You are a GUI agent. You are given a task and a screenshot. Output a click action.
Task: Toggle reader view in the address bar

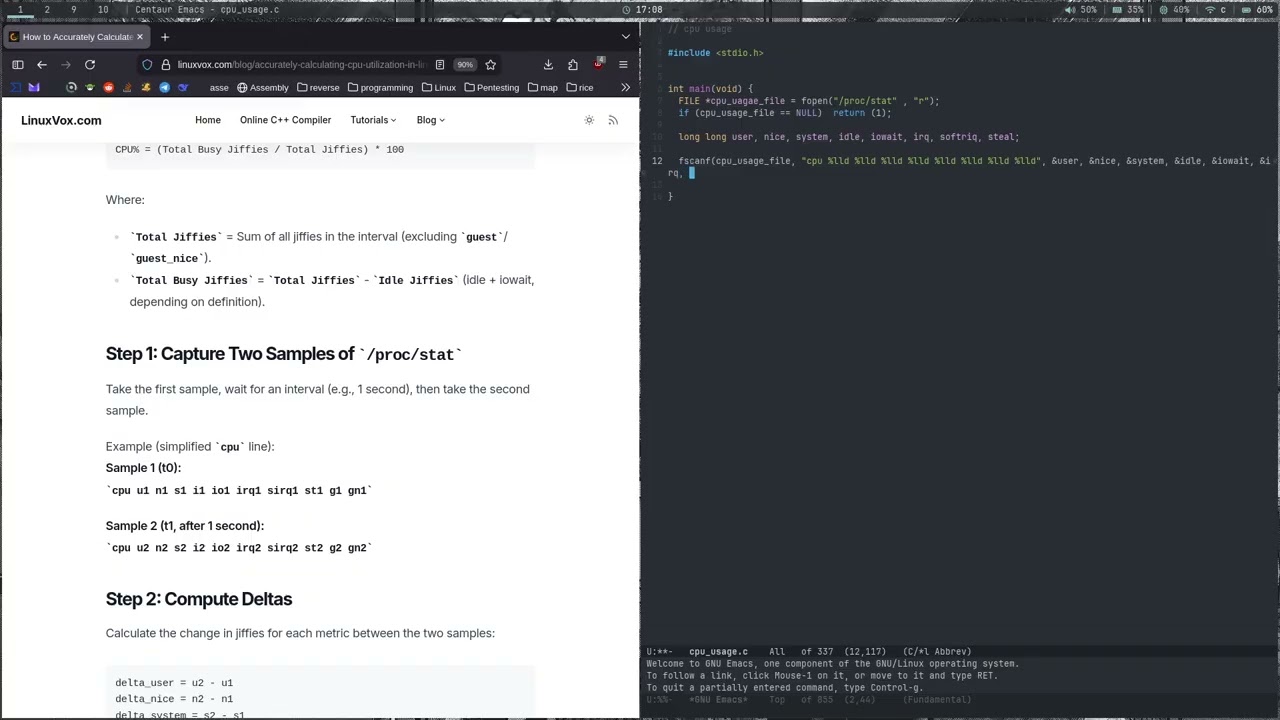click(439, 65)
